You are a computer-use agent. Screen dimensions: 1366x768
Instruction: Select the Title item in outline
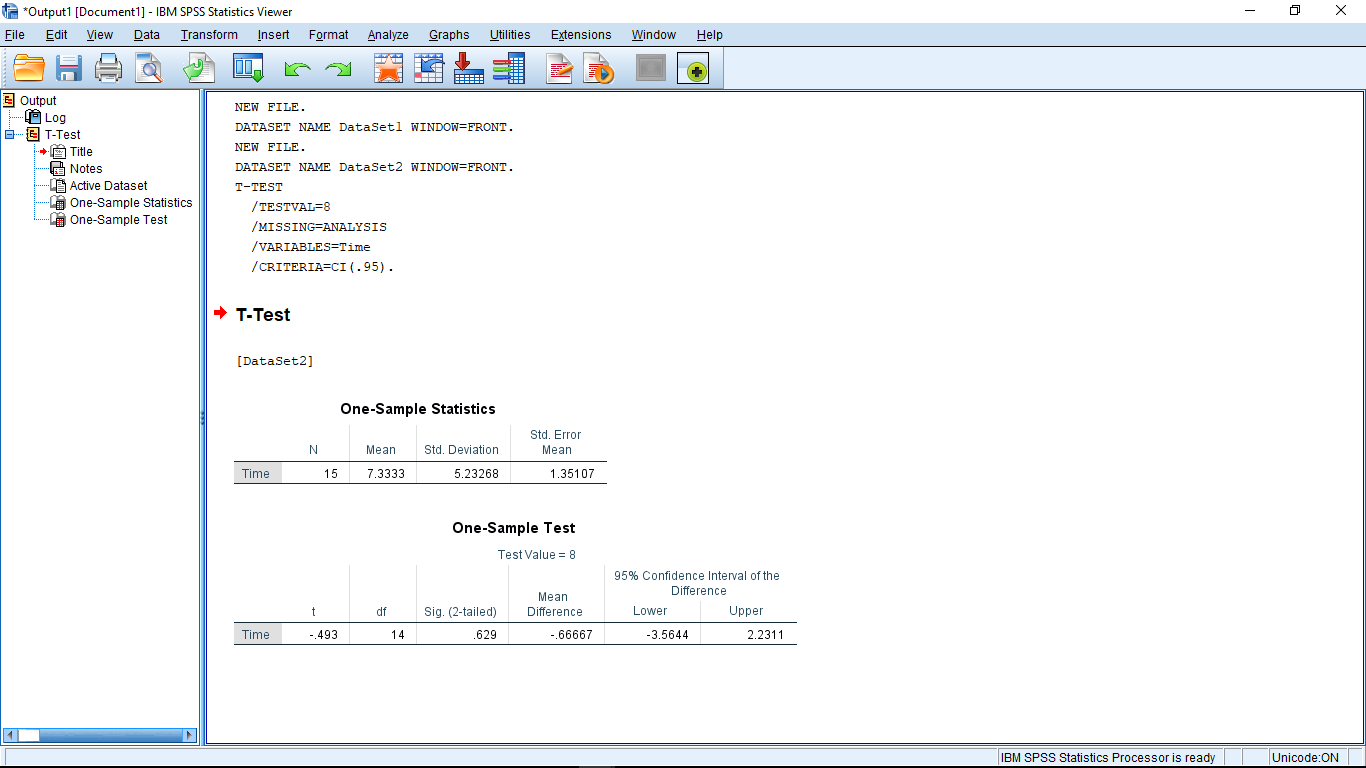click(x=81, y=151)
